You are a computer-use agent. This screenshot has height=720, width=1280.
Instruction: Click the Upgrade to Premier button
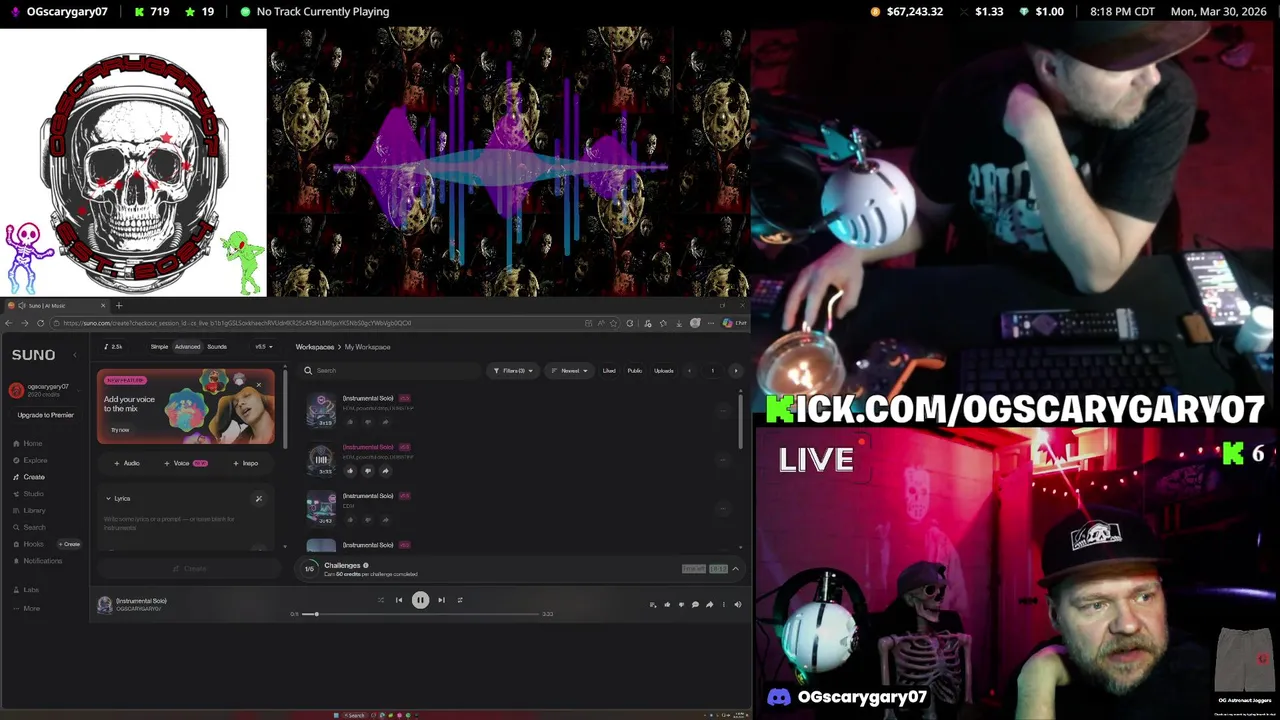click(45, 415)
